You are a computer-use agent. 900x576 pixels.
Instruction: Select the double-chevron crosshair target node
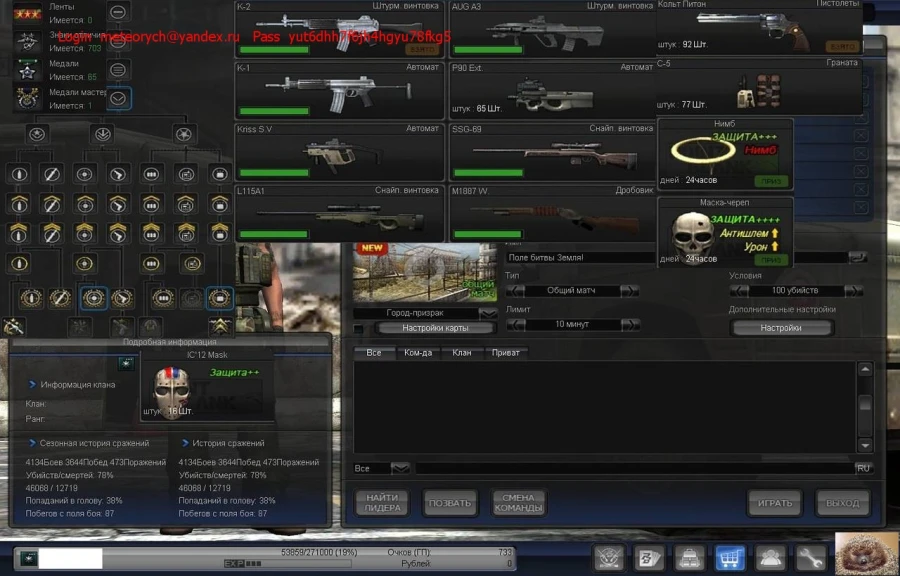[x=84, y=232]
